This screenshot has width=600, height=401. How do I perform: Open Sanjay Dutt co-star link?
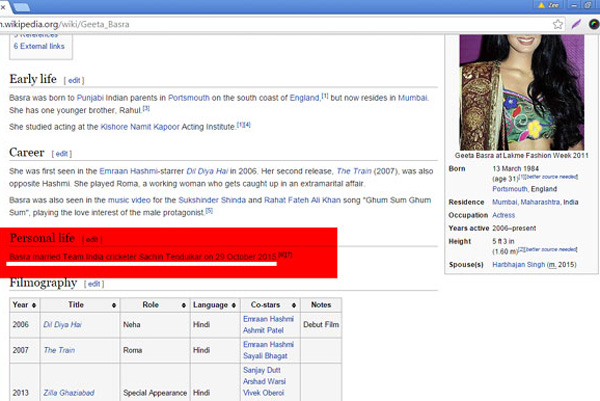262,370
